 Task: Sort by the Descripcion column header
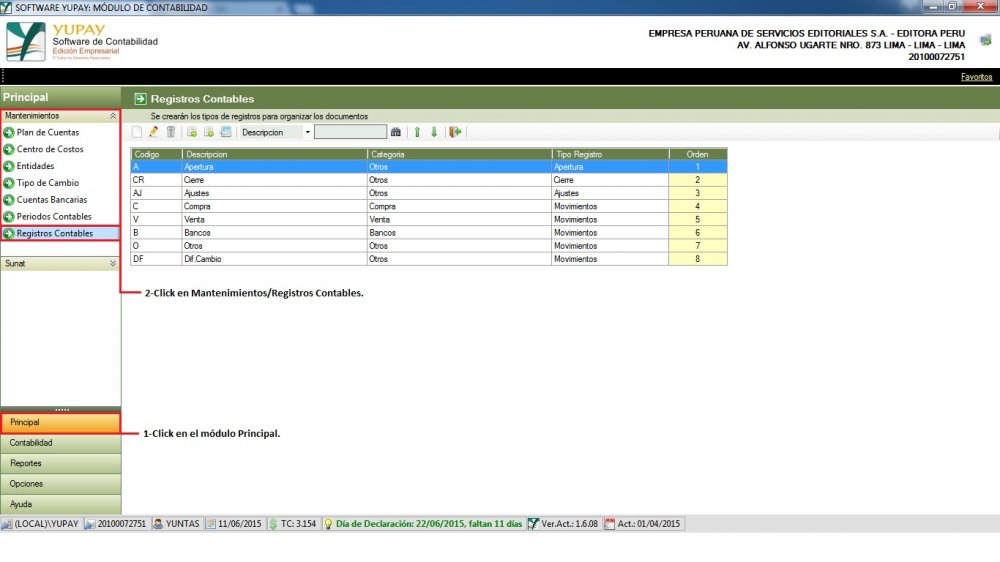pyautogui.click(x=274, y=154)
